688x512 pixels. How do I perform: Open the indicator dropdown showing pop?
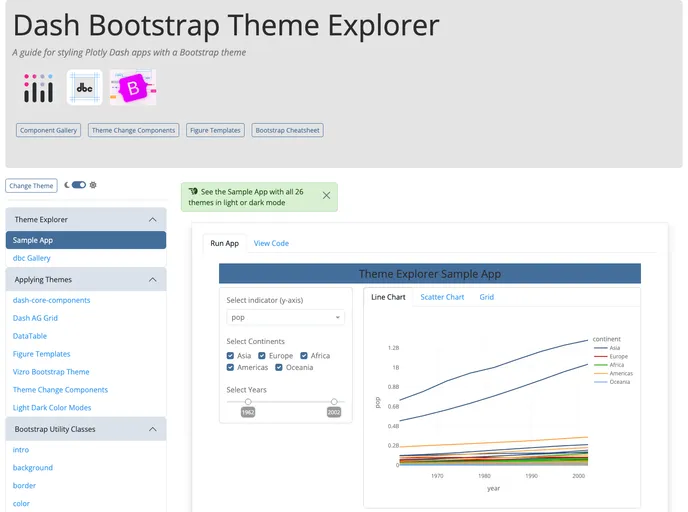(285, 317)
